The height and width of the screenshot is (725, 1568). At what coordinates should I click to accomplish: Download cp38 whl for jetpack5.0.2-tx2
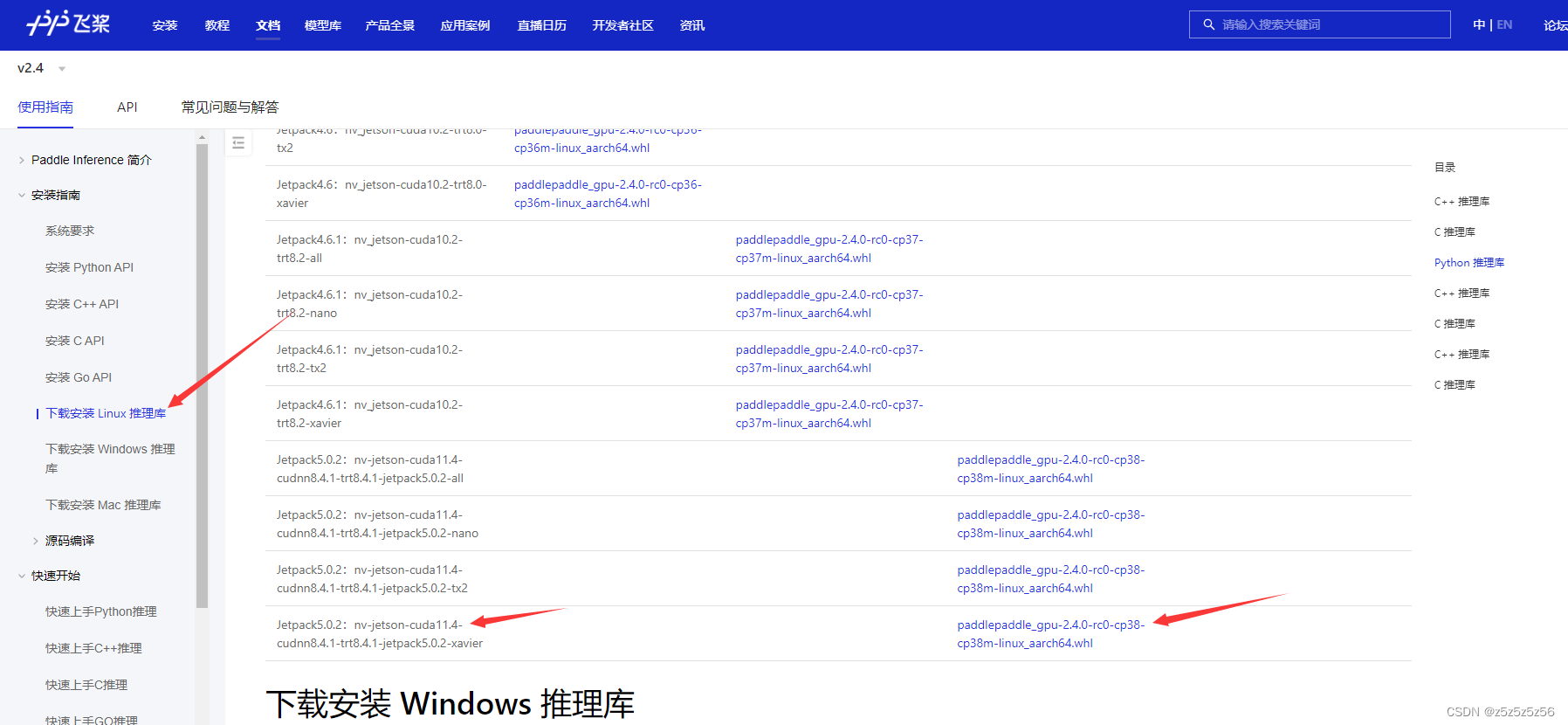[x=1051, y=579]
